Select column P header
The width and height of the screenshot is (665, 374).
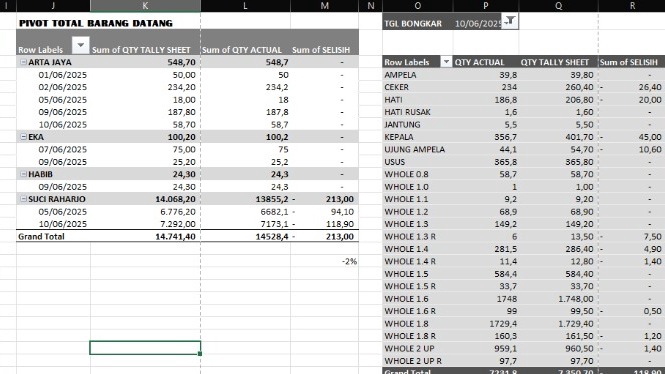click(x=486, y=6)
